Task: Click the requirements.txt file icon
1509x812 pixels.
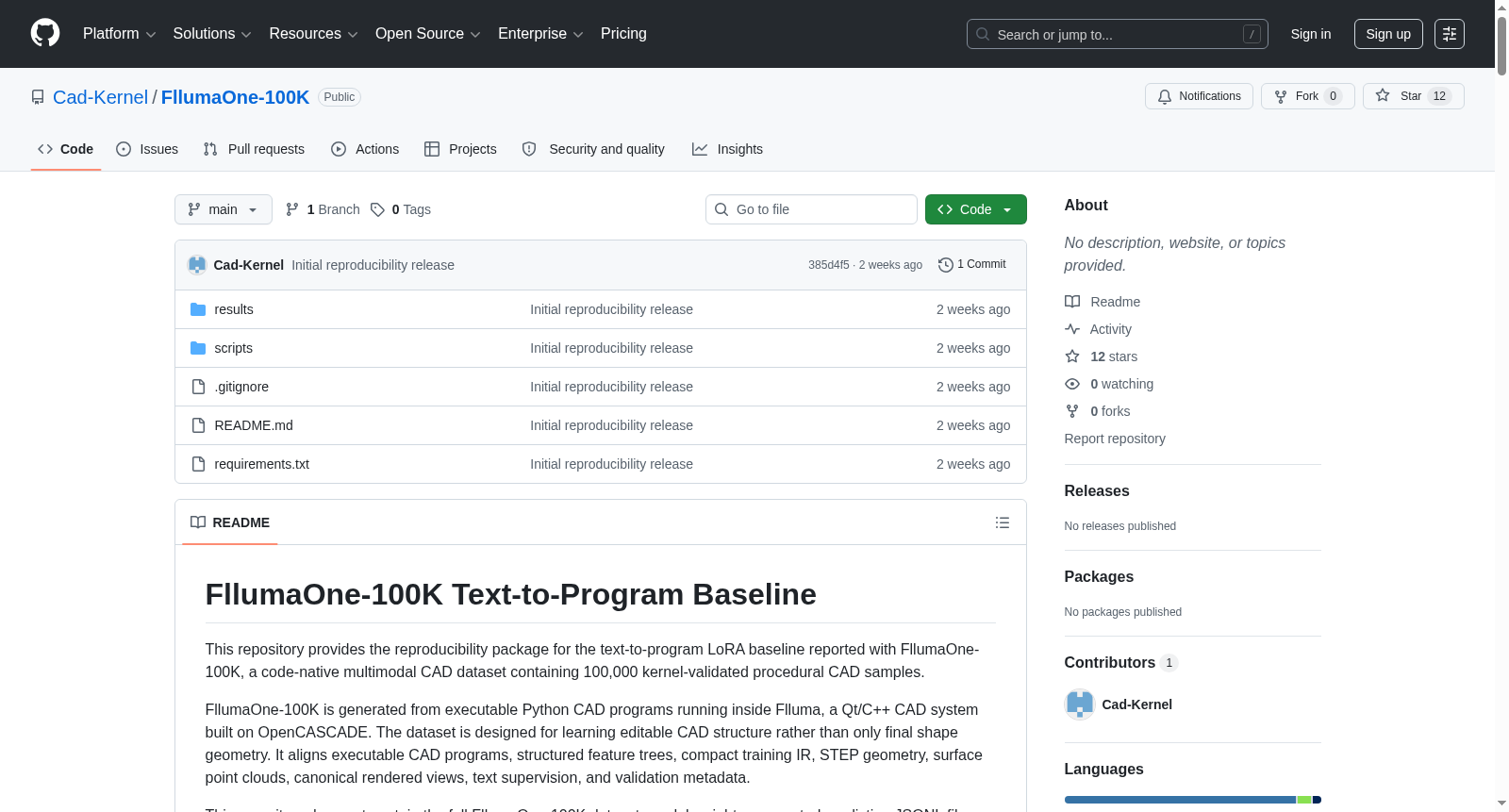Action: [198, 464]
